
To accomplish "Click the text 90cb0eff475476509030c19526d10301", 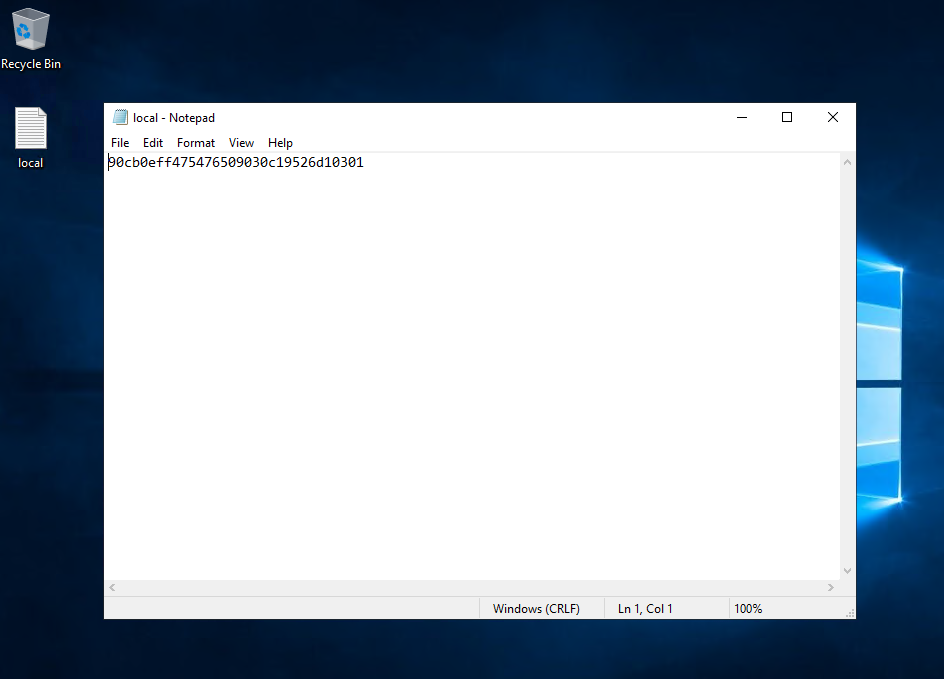I will (236, 163).
